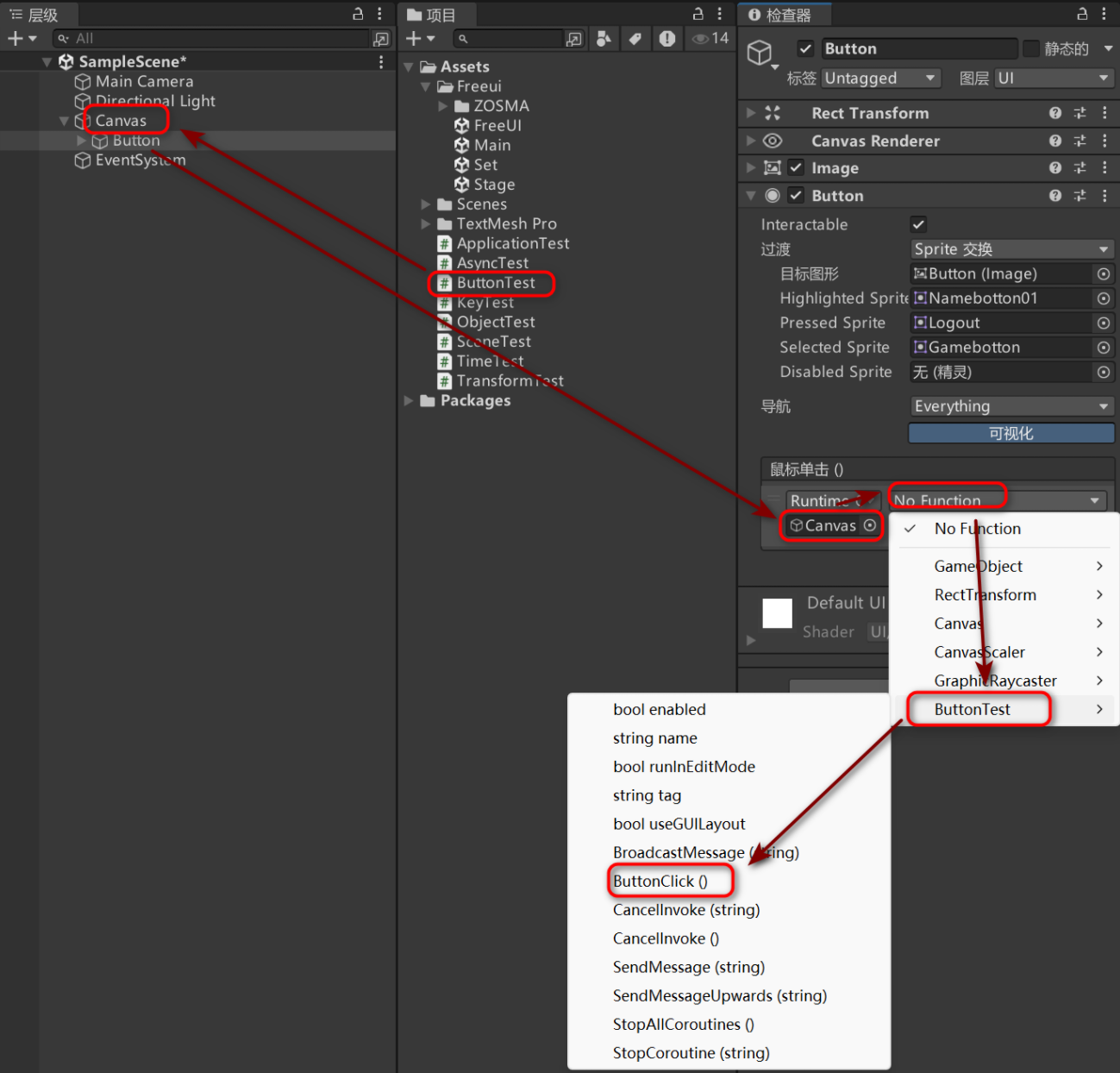Lock the Hierarchy panel

(x=358, y=14)
